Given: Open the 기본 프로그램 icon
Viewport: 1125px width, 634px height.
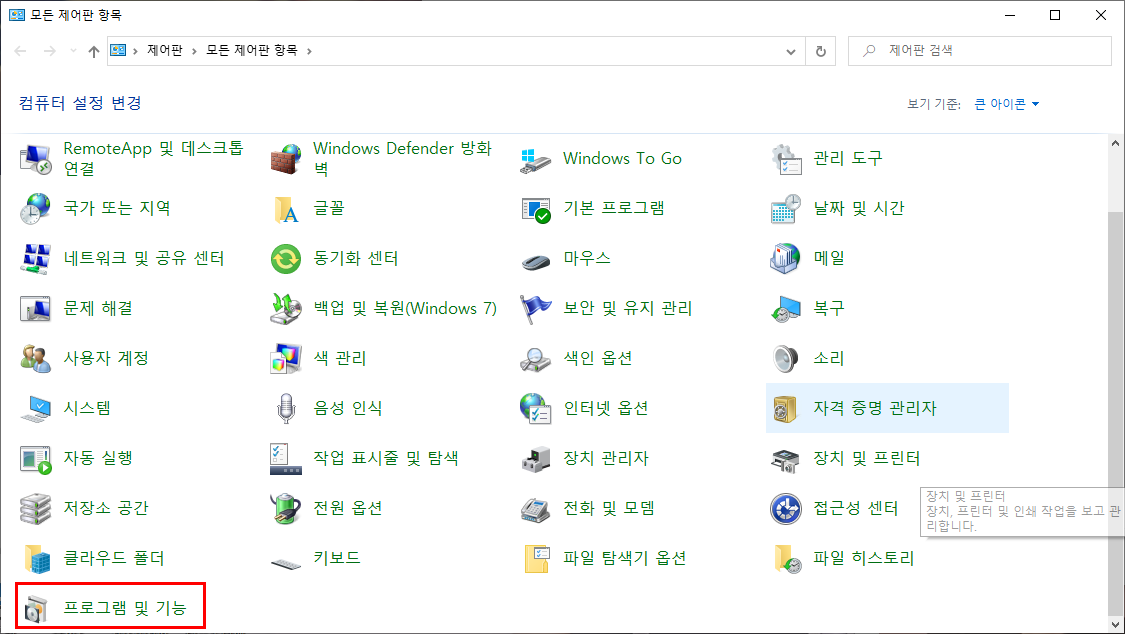Looking at the screenshot, I should (535, 209).
